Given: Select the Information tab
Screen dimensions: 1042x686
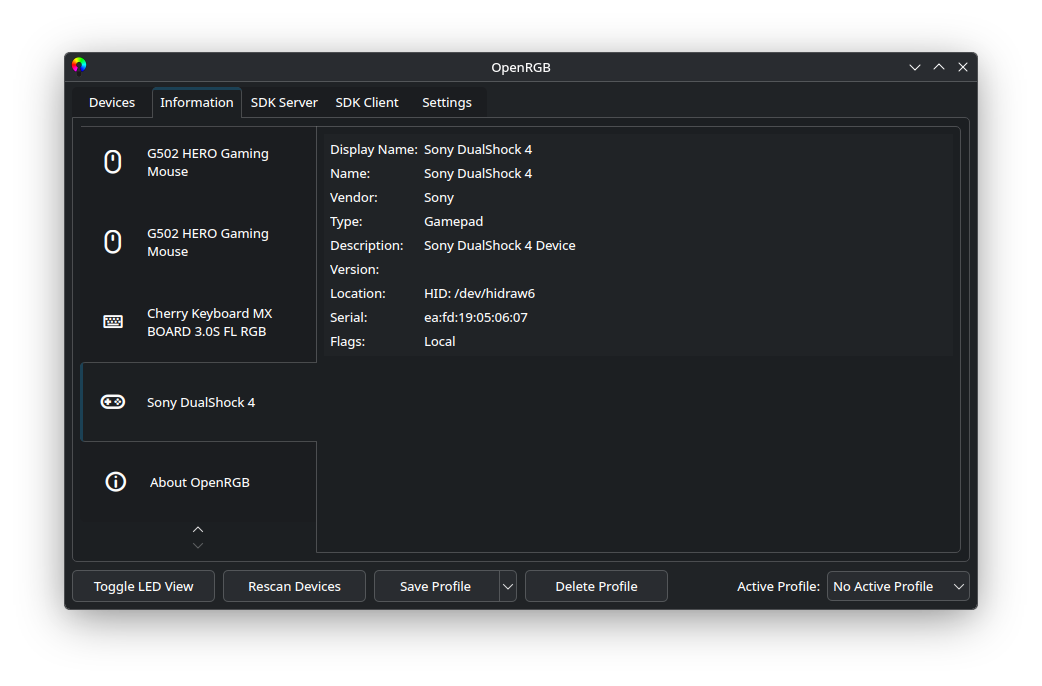Looking at the screenshot, I should [197, 102].
